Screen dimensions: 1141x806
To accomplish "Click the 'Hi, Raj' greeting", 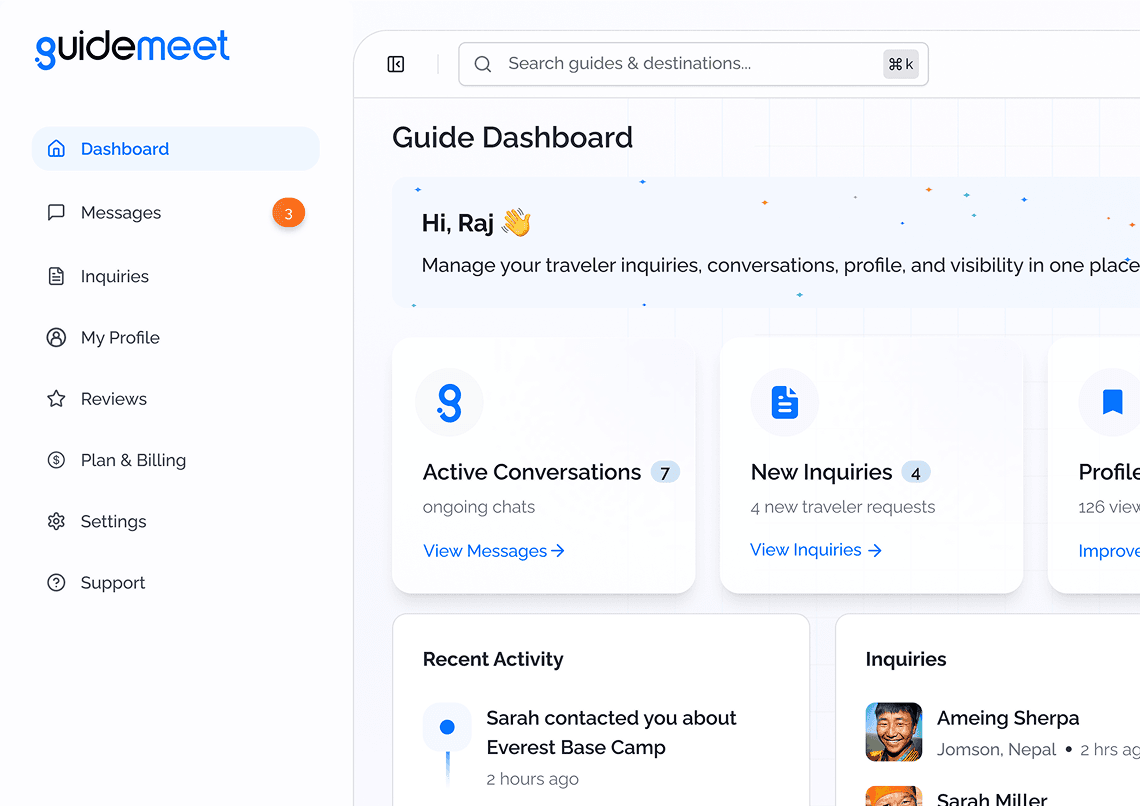I will coord(458,223).
